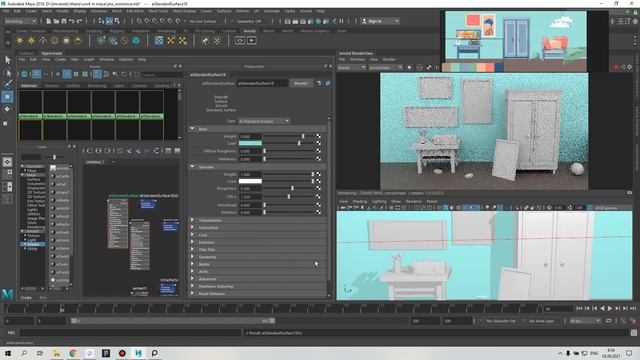Click the white Specular Color swatch
The height and width of the screenshot is (360, 640).
[250, 181]
